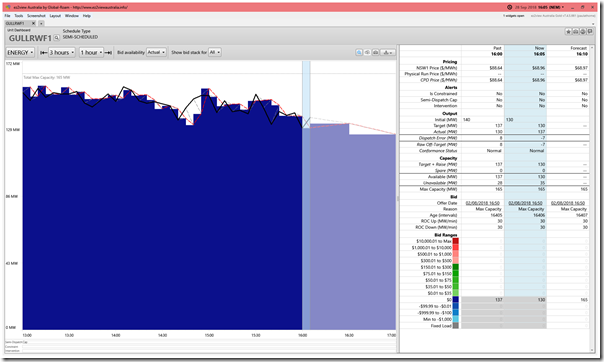The height and width of the screenshot is (362, 604).
Task: Click the dark blue $0 bid swatch
Action: (456, 300)
